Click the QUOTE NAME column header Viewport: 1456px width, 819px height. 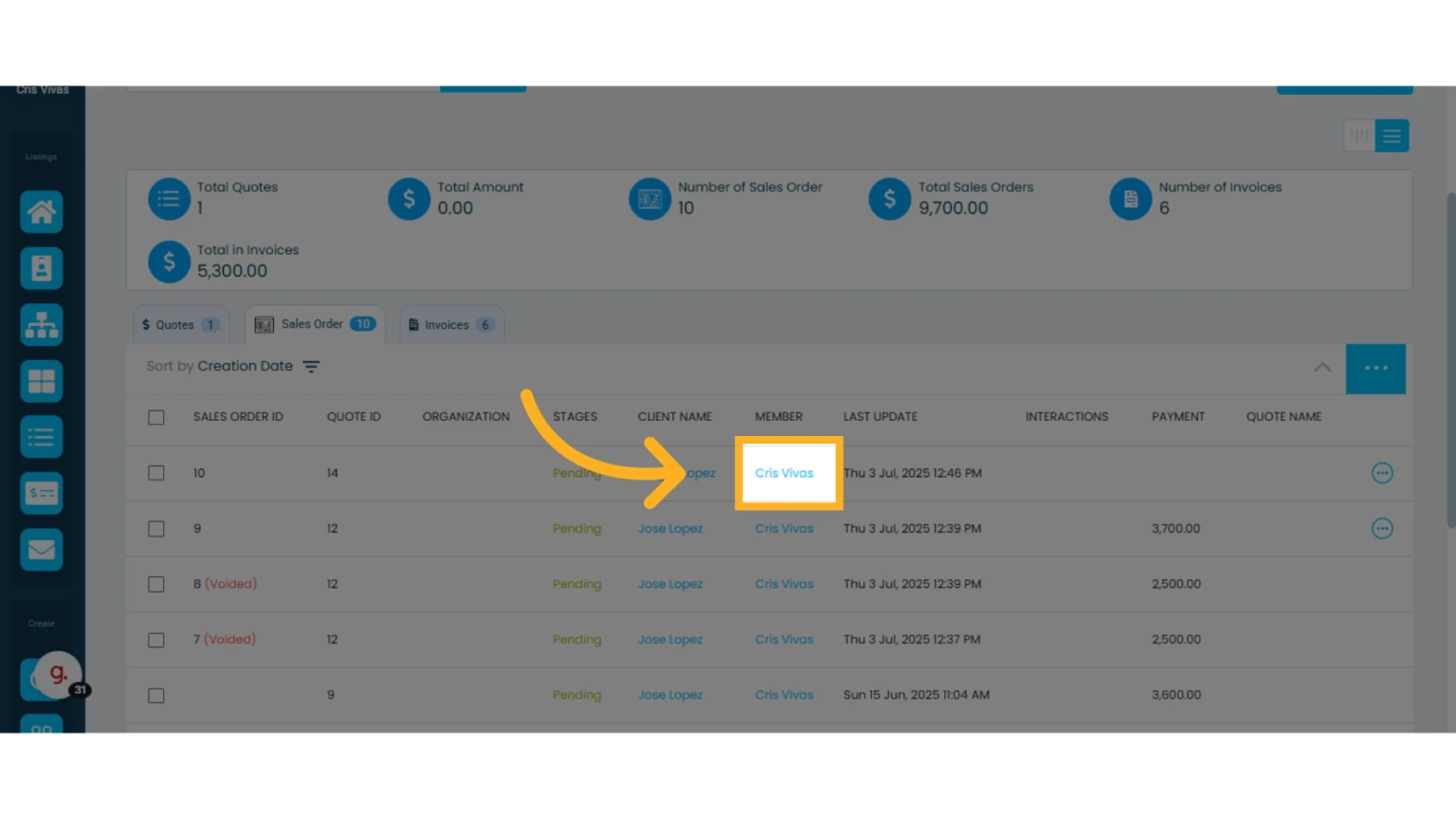click(x=1283, y=417)
